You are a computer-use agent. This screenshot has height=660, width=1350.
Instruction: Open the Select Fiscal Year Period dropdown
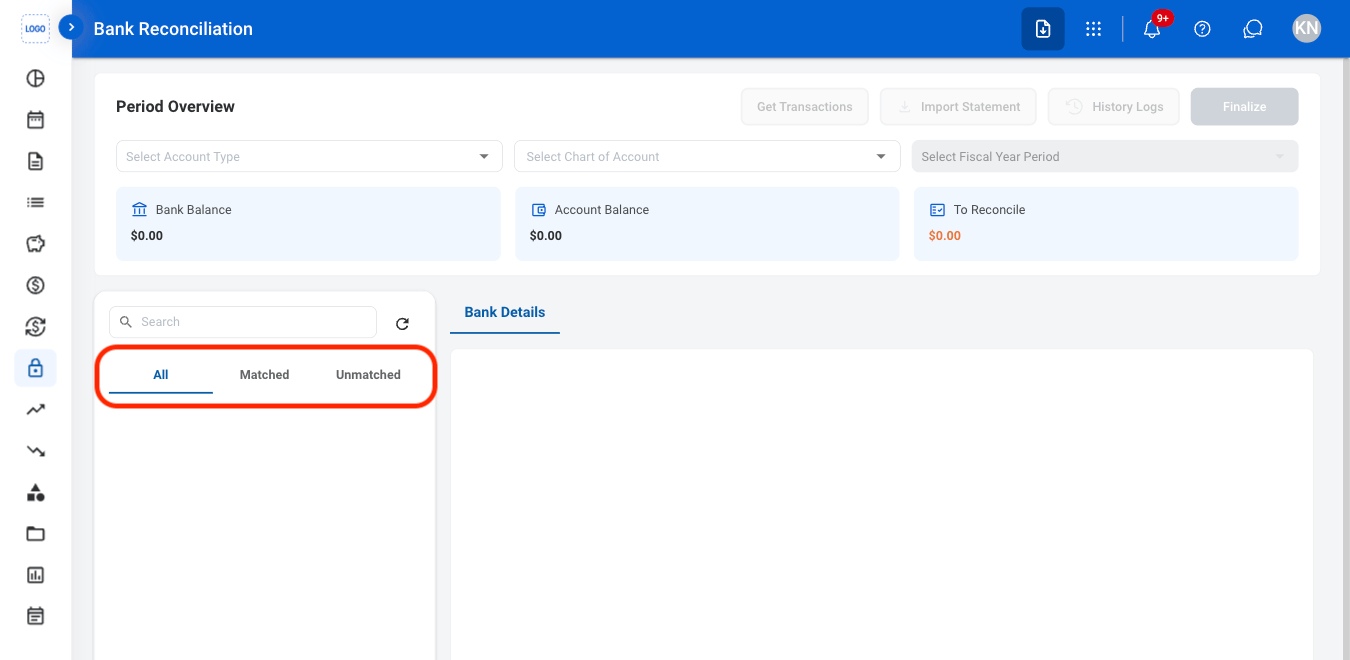click(x=1105, y=156)
